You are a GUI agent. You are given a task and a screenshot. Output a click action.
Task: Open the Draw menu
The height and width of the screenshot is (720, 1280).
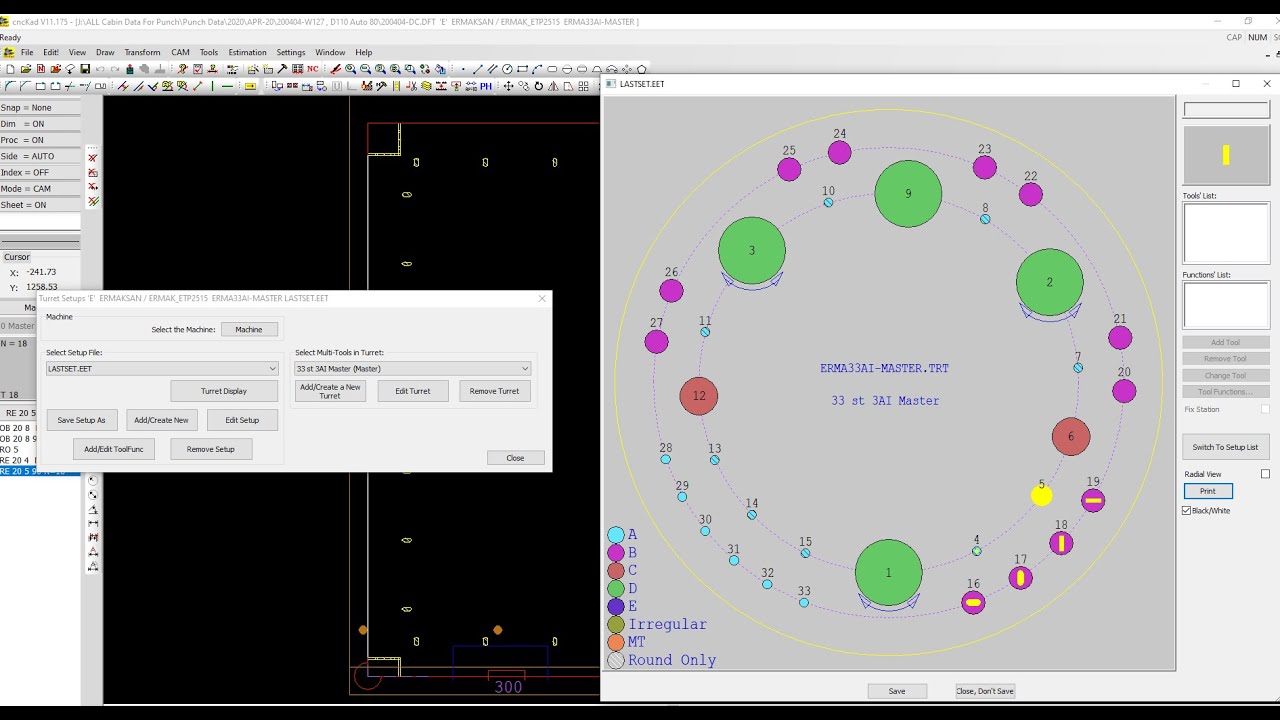[x=105, y=53]
